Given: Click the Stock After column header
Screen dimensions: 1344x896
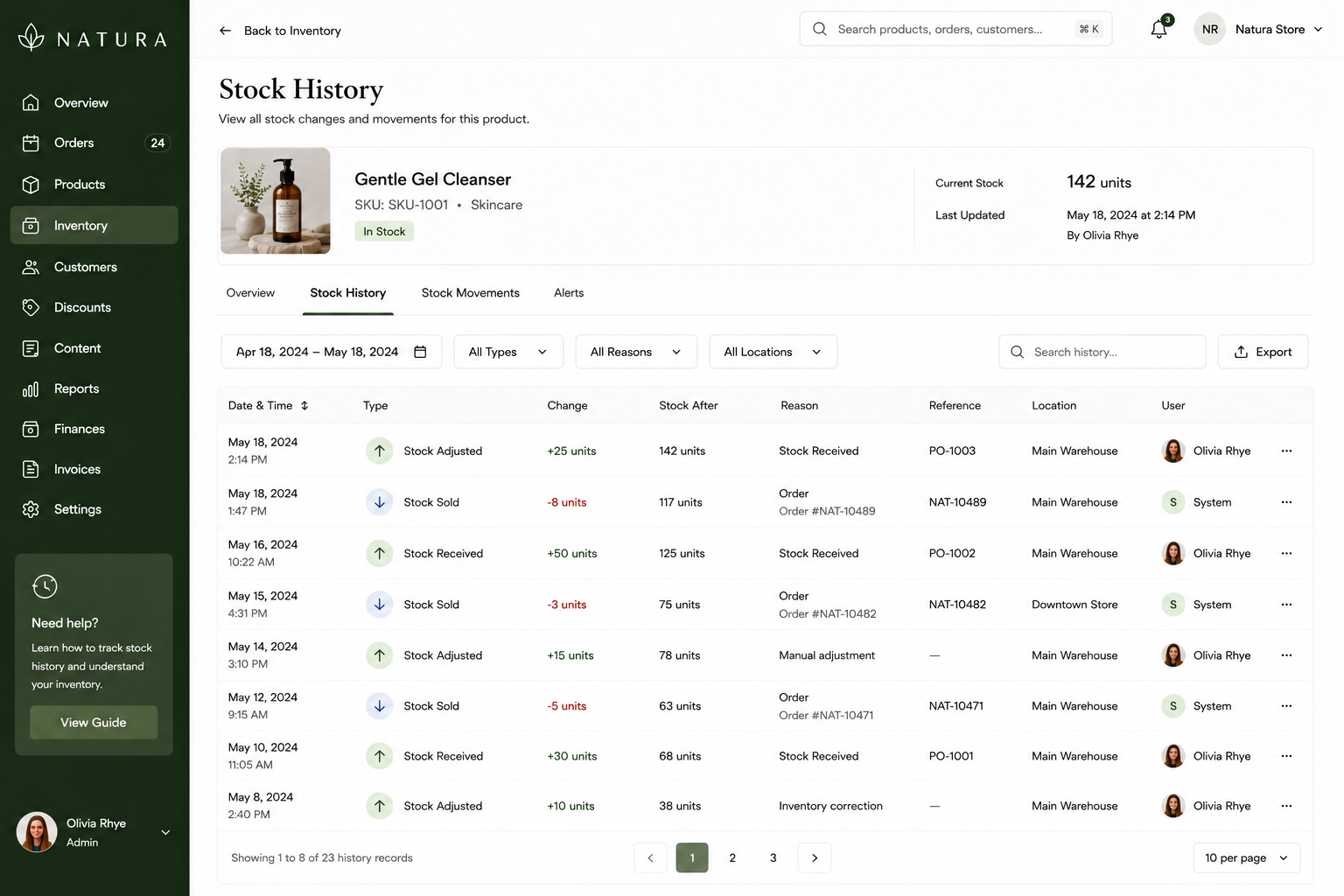Looking at the screenshot, I should (689, 405).
